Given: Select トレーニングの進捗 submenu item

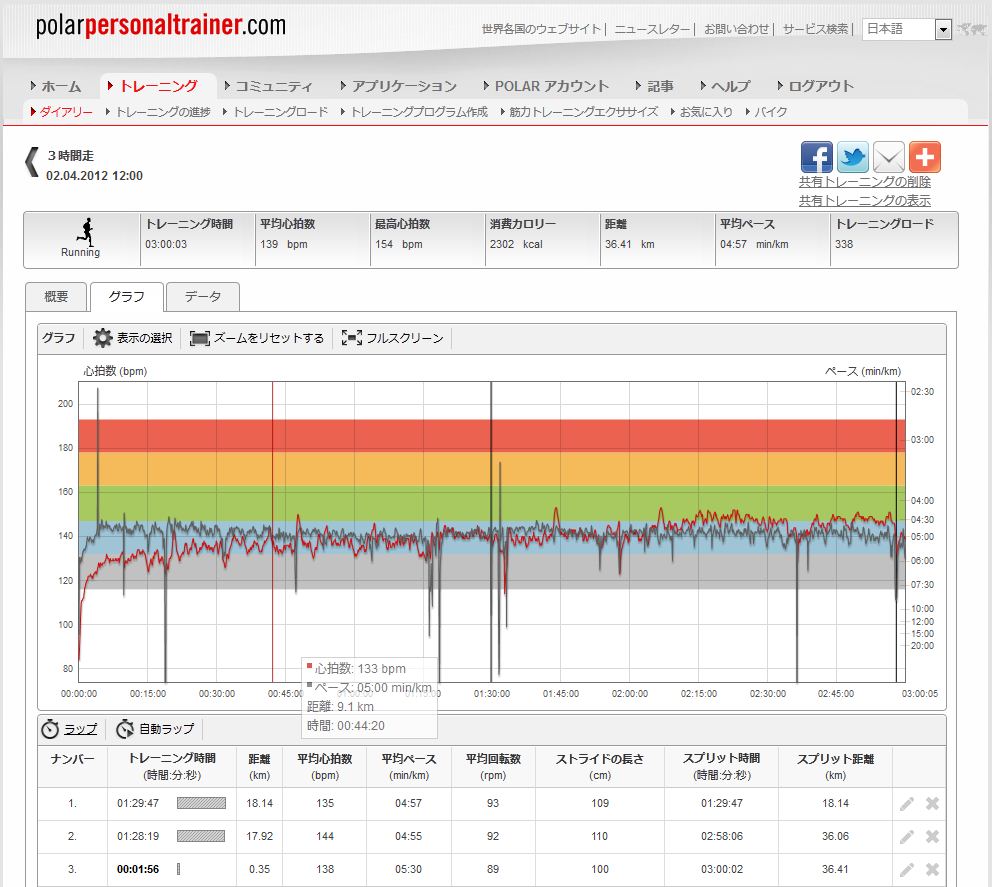Looking at the screenshot, I should click(x=158, y=112).
